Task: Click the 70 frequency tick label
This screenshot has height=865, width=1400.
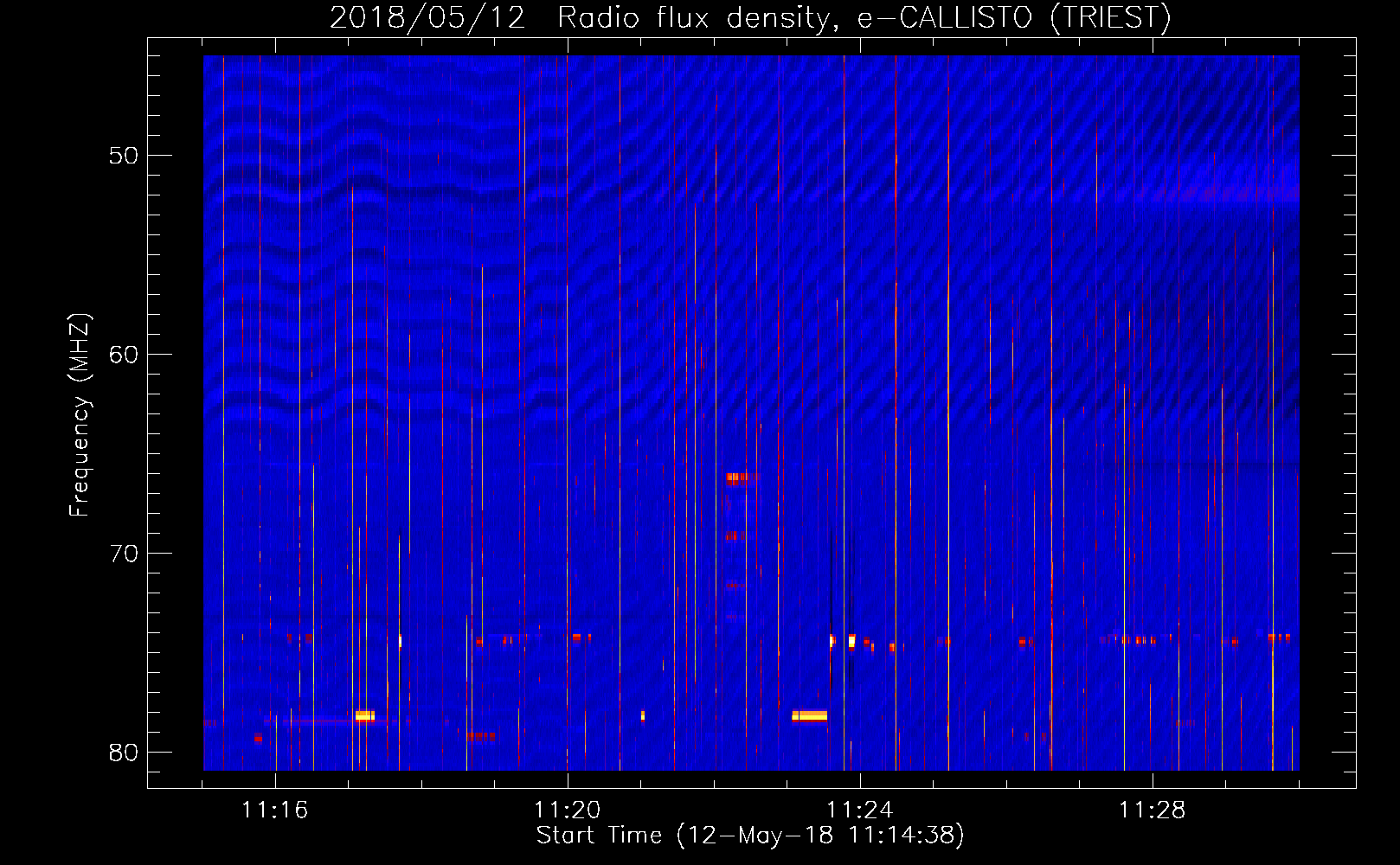Action: 124,554
